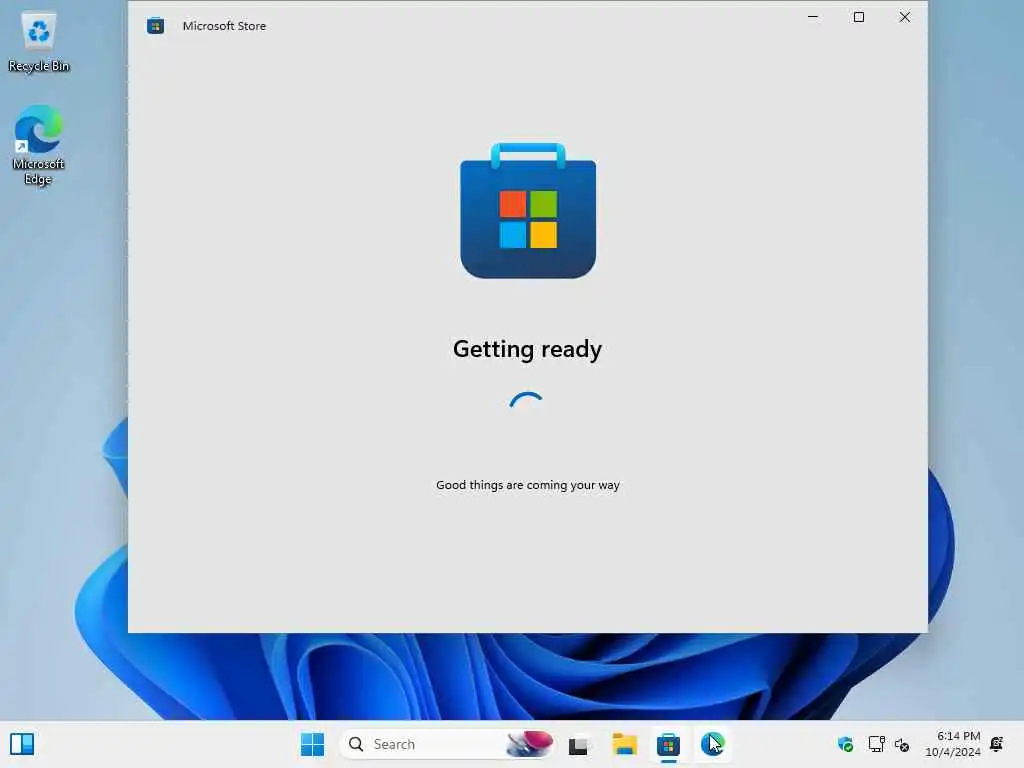The width and height of the screenshot is (1024, 768).
Task: Close the Microsoft Store window
Action: coord(904,17)
